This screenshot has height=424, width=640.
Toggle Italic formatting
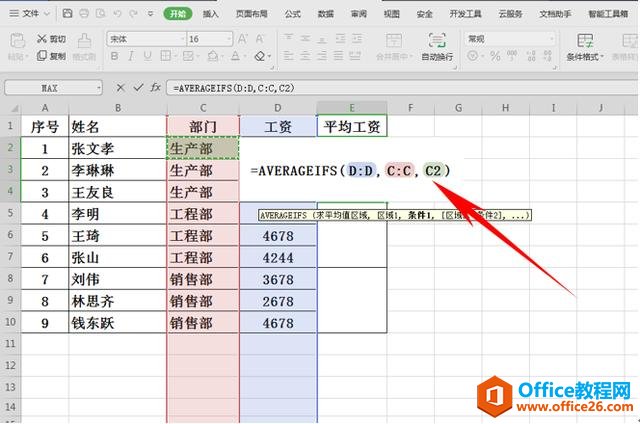click(131, 56)
